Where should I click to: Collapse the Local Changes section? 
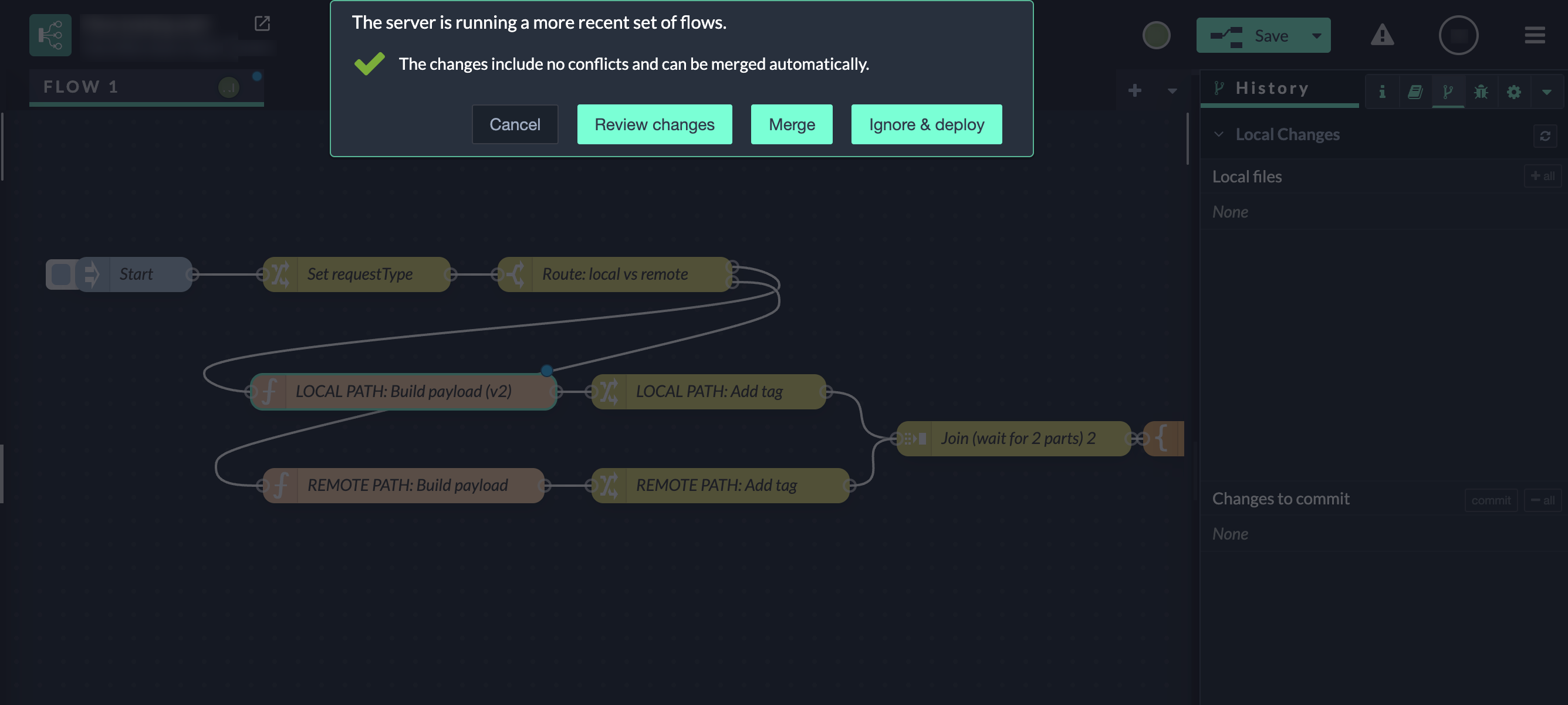click(x=1218, y=134)
